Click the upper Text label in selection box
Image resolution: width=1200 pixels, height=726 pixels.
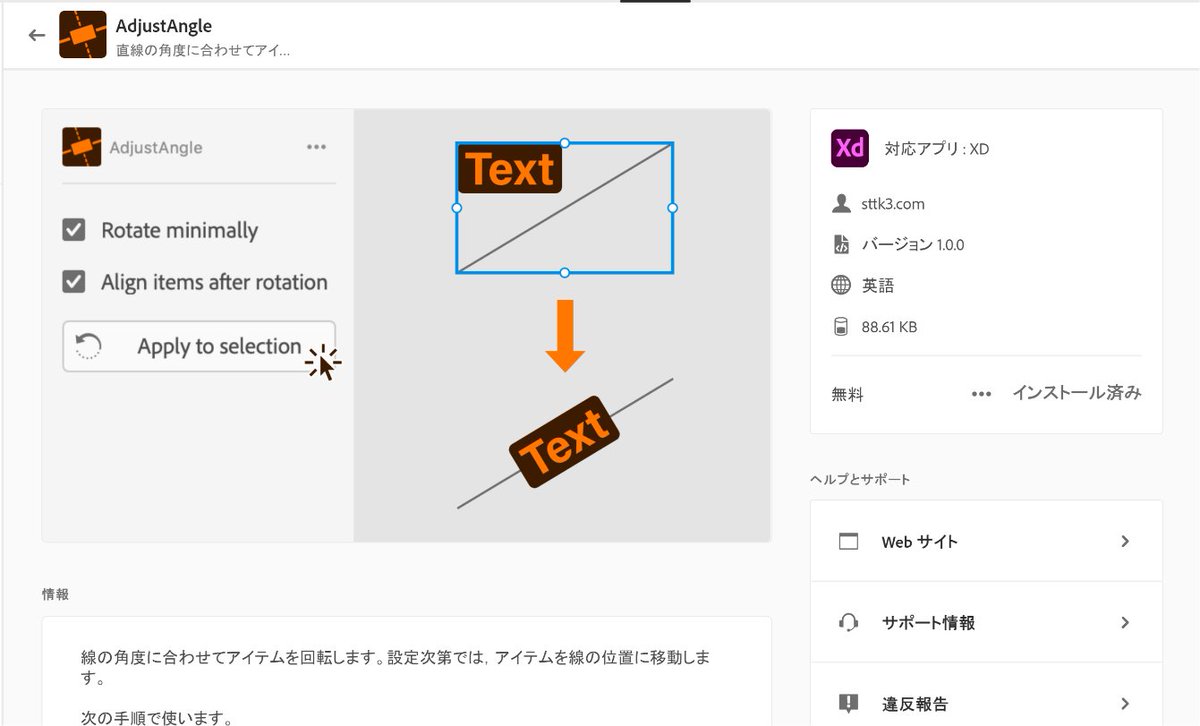[x=510, y=169]
